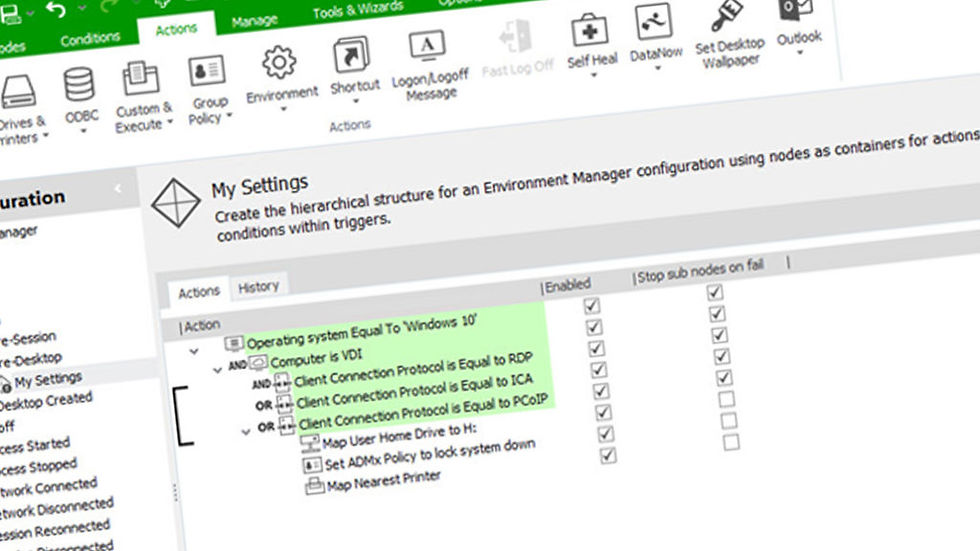Click icon beside Protocol is Equal to RDP

tap(282, 382)
